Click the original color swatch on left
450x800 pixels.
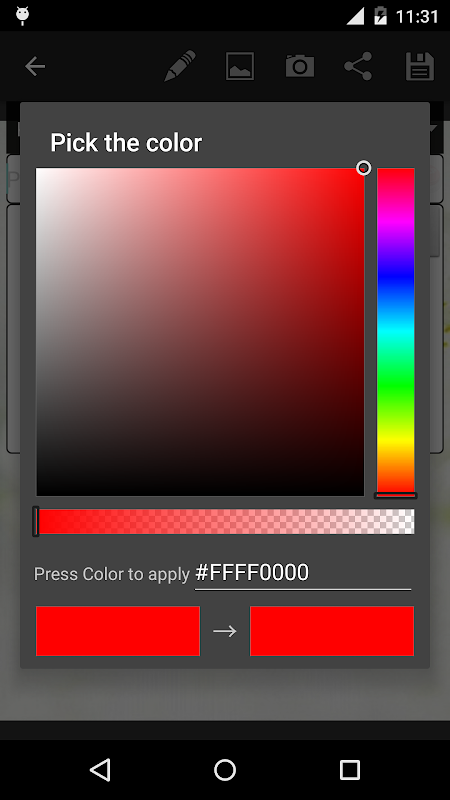(118, 631)
